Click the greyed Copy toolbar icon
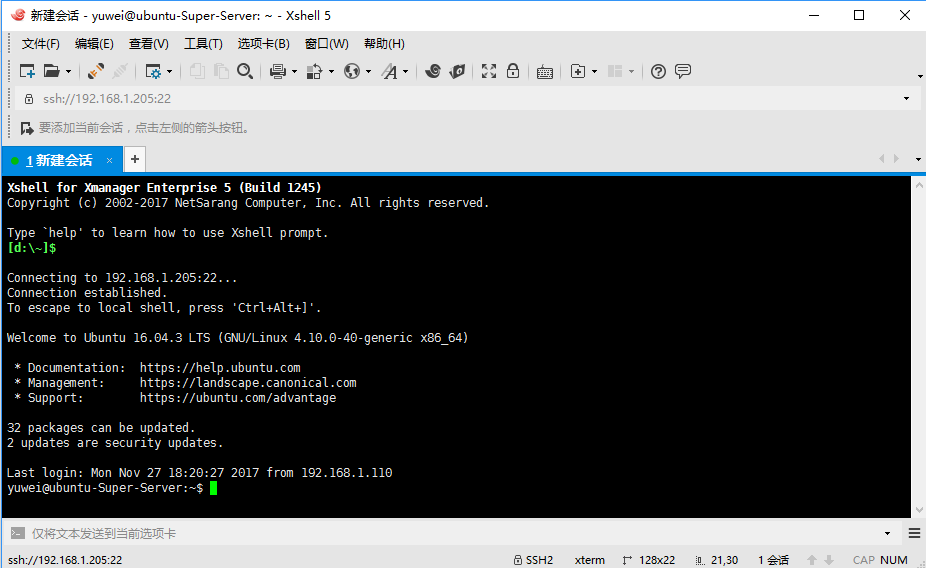The height and width of the screenshot is (568, 926). point(197,71)
